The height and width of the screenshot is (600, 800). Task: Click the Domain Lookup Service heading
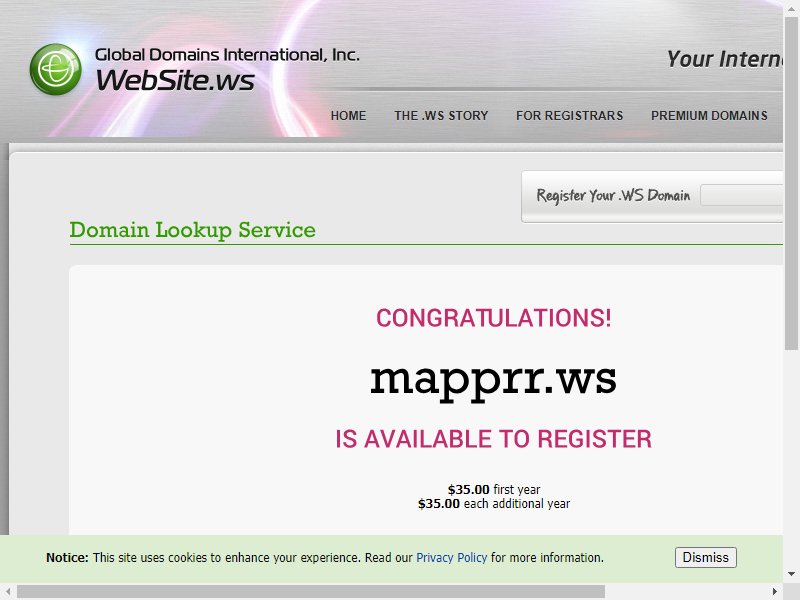pyautogui.click(x=192, y=230)
